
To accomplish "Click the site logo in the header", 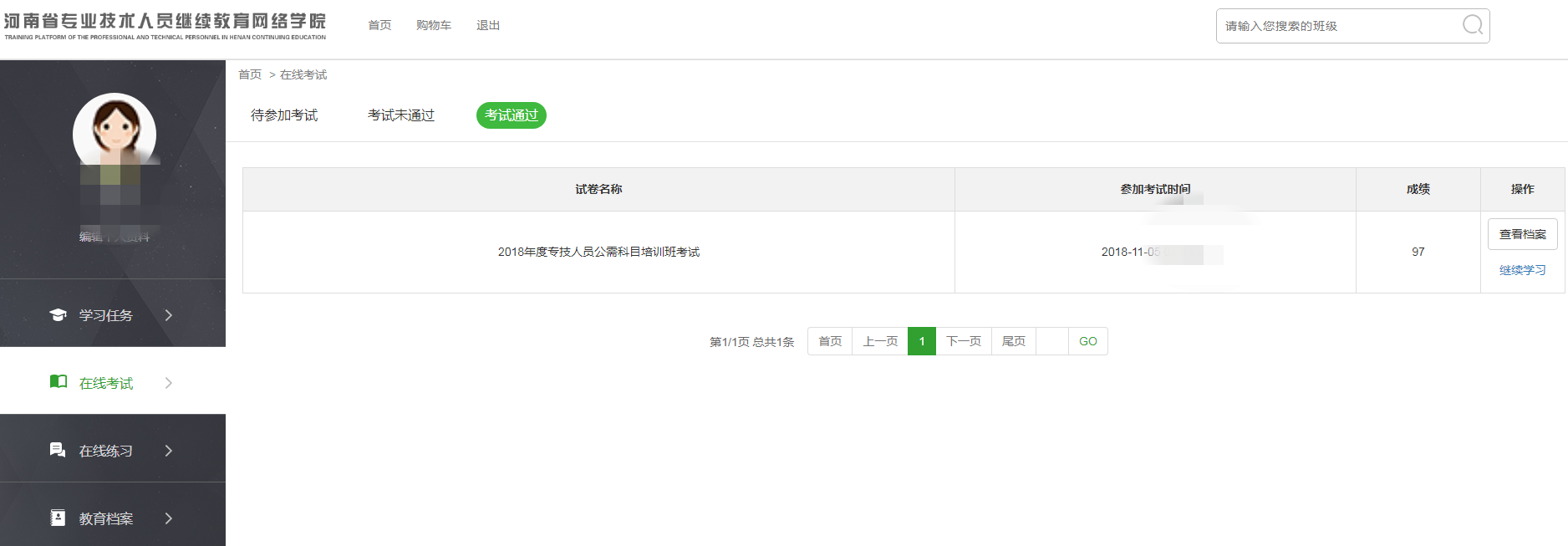I will [165, 25].
